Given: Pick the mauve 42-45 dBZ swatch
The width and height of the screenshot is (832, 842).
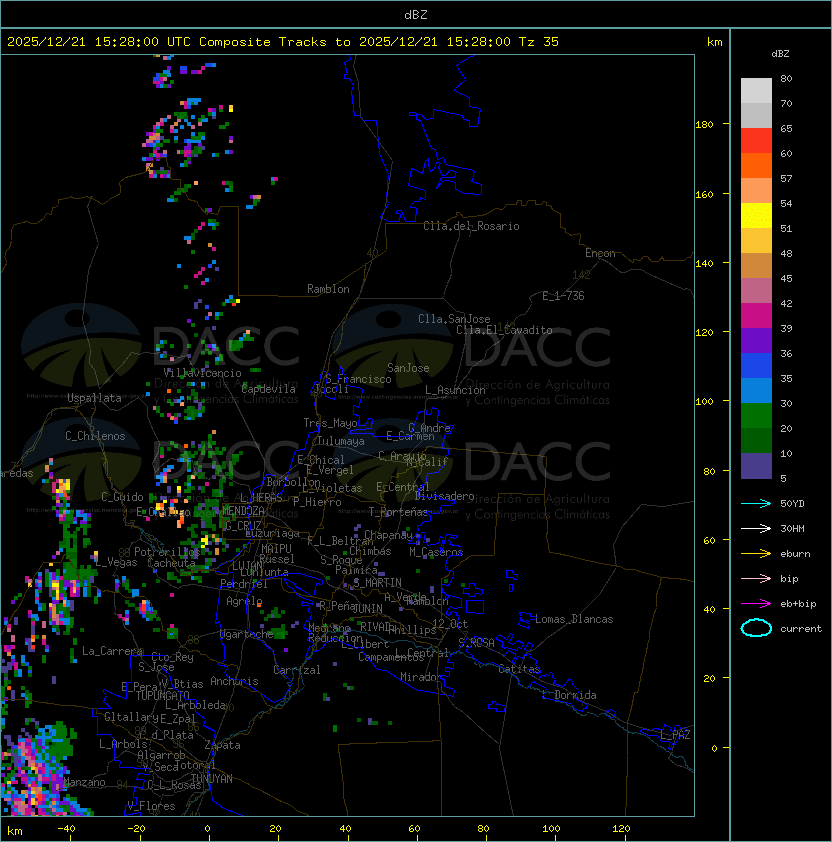Looking at the screenshot, I should tap(756, 291).
